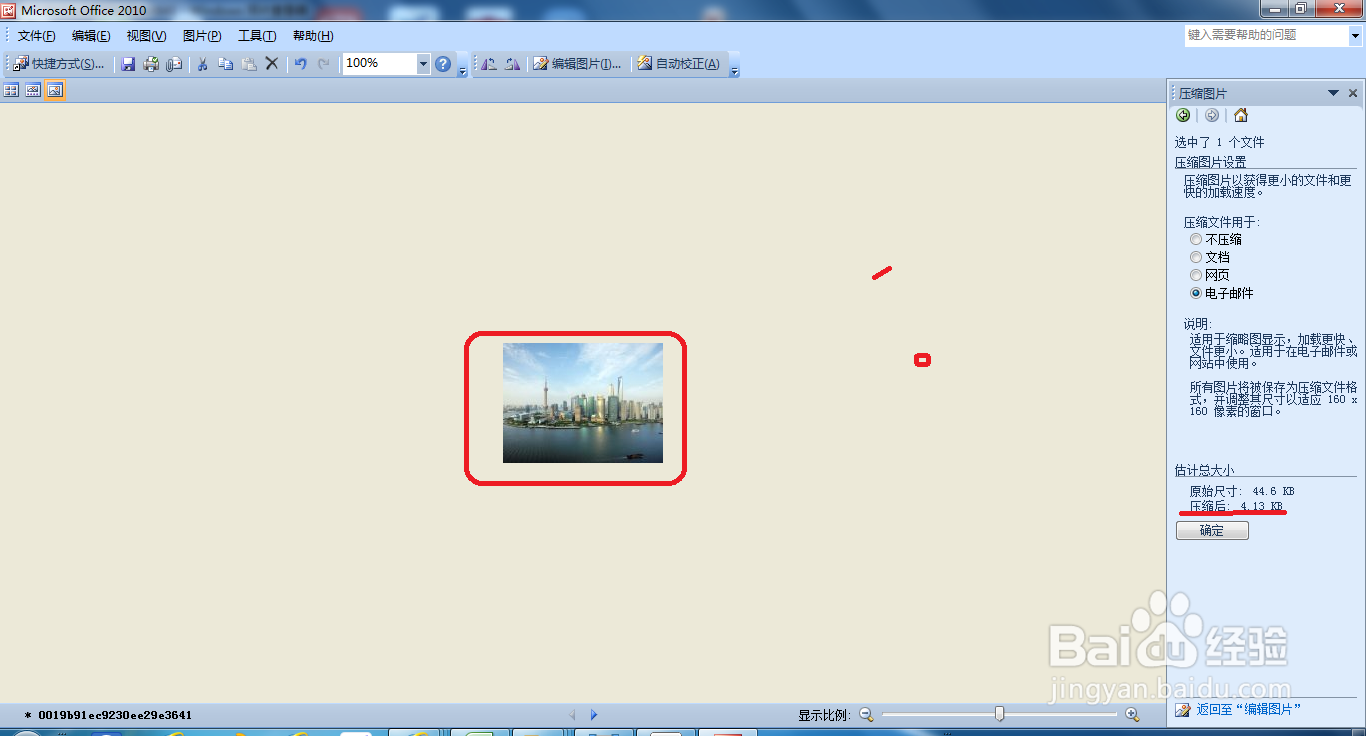1366x736 pixels.
Task: Switch to thumbnail view
Action: click(x=11, y=90)
